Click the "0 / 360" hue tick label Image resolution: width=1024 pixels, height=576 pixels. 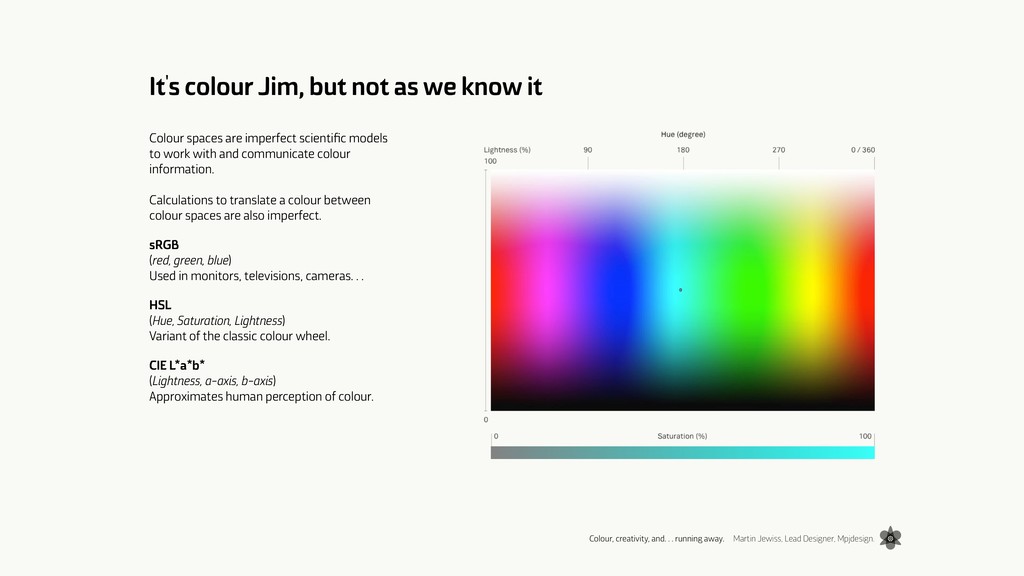click(863, 150)
